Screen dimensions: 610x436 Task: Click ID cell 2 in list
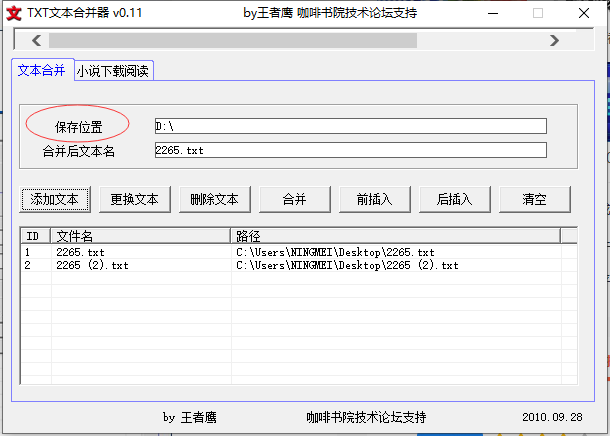pos(27,265)
